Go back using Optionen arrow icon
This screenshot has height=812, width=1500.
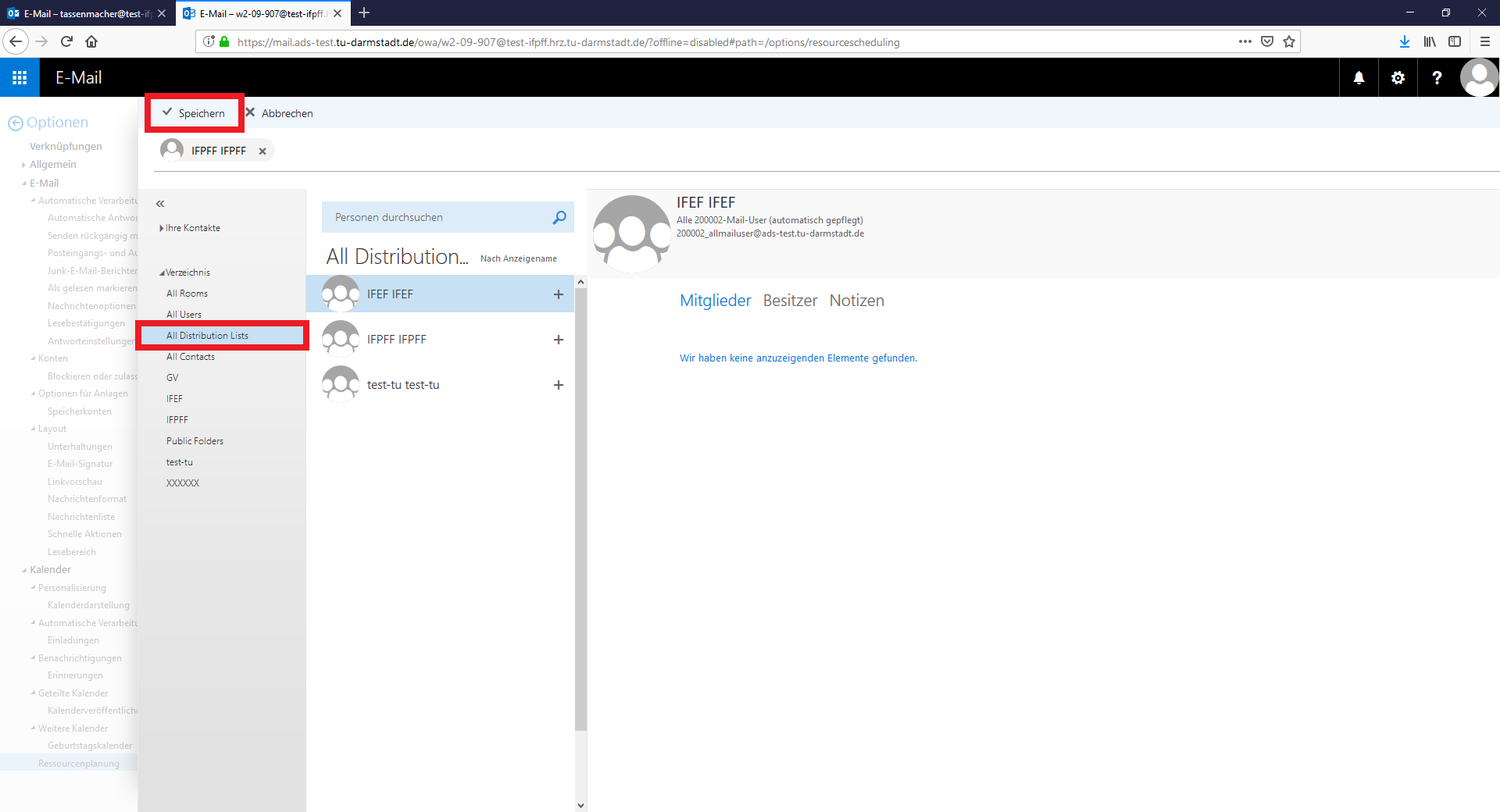(15, 123)
